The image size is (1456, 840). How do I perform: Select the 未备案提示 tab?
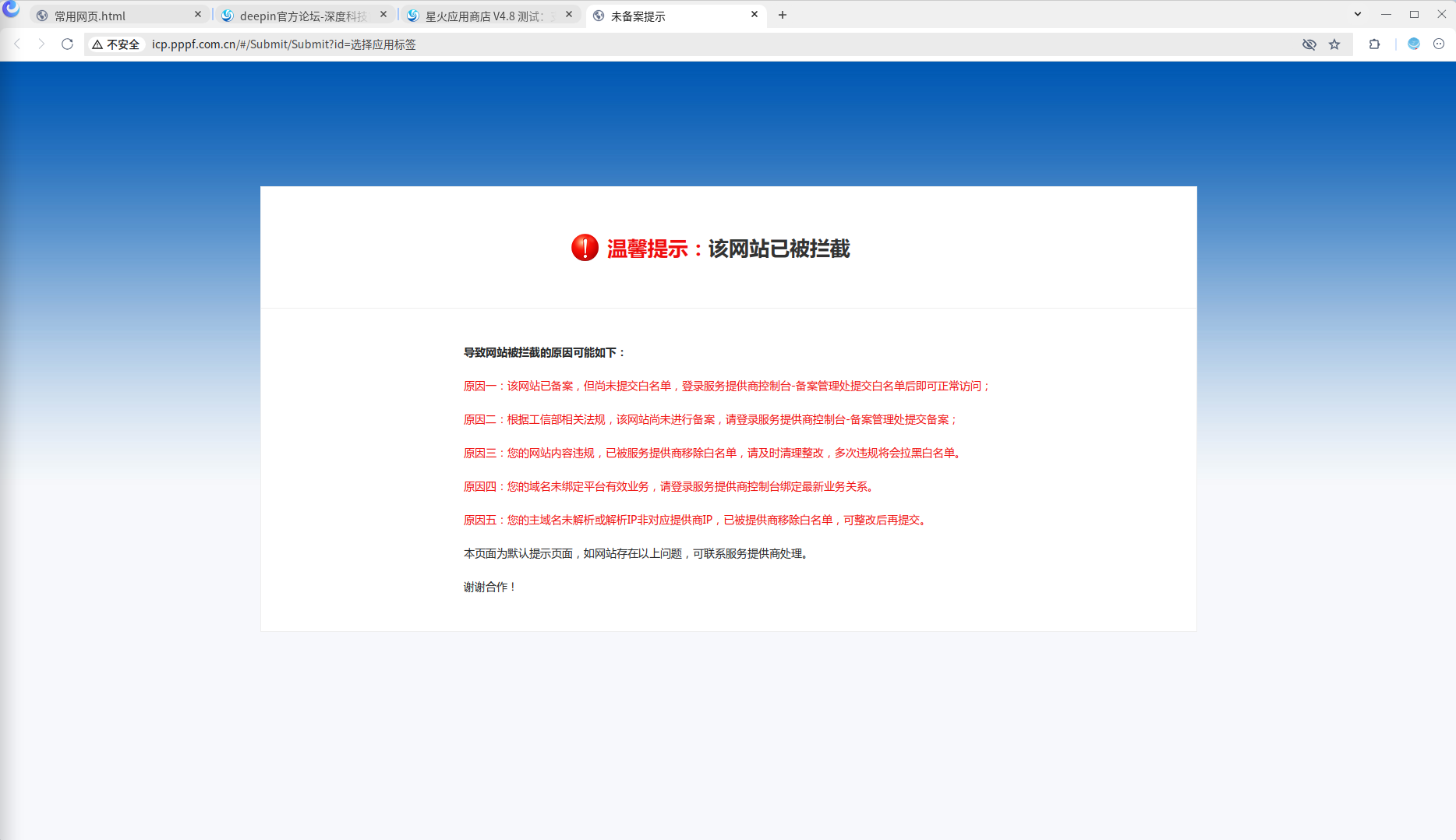[676, 16]
